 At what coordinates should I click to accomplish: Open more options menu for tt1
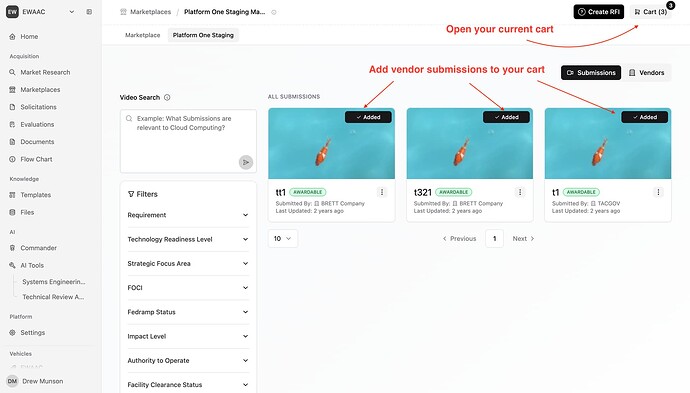[x=382, y=192]
